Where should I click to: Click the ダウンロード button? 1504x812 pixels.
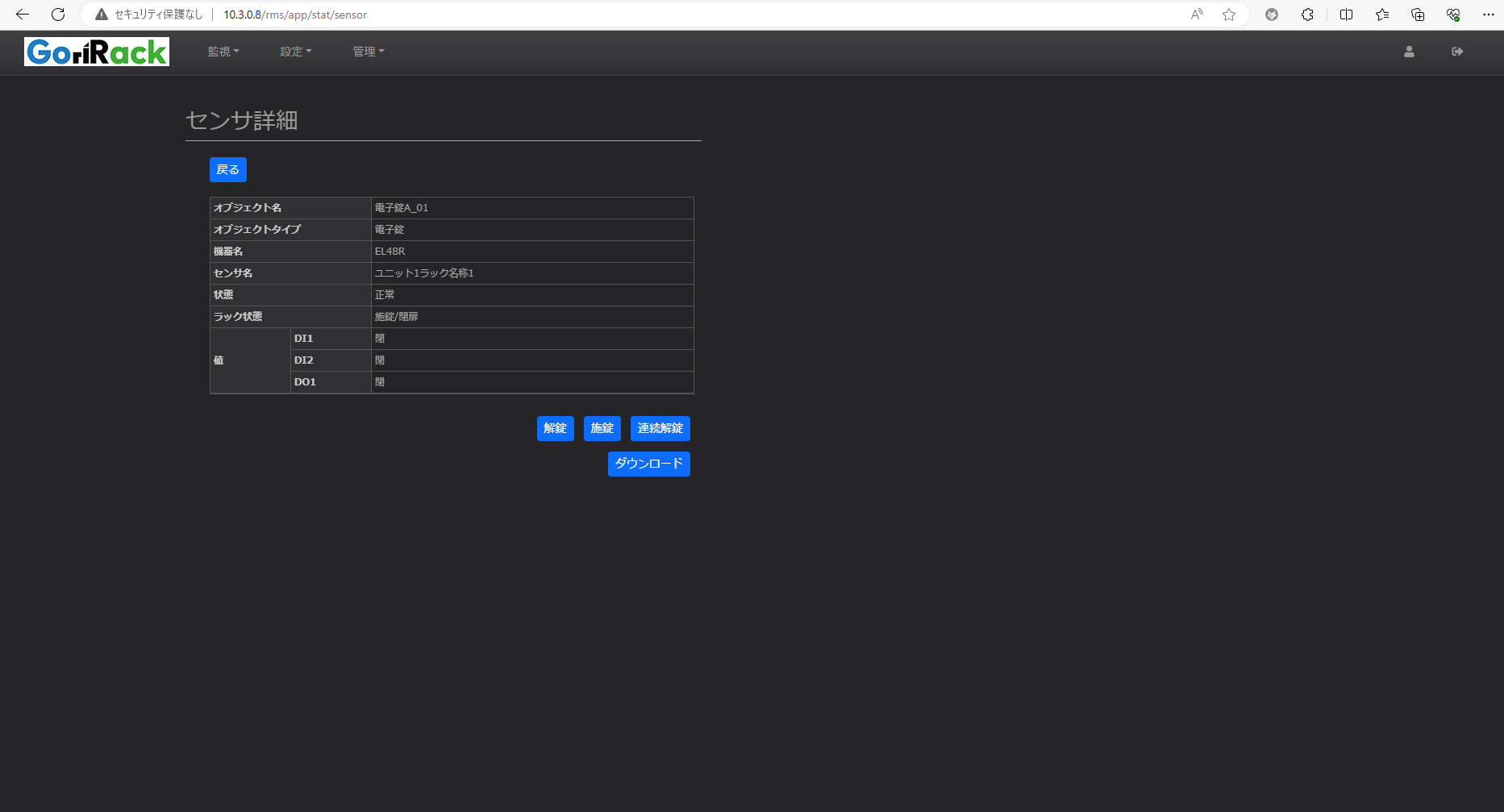click(x=648, y=464)
